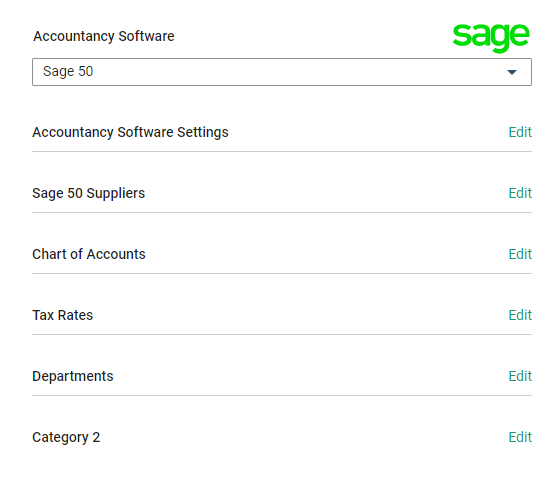Select the Sage 50 Suppliers row label

point(88,194)
